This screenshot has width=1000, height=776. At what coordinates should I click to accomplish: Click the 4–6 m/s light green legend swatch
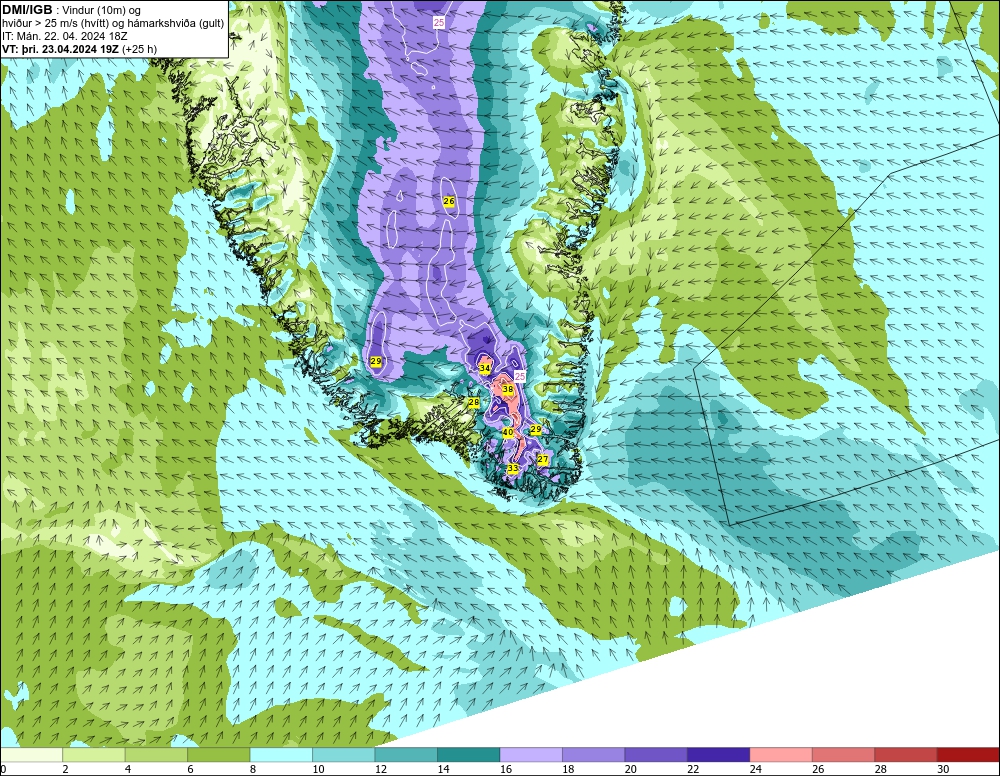click(156, 755)
